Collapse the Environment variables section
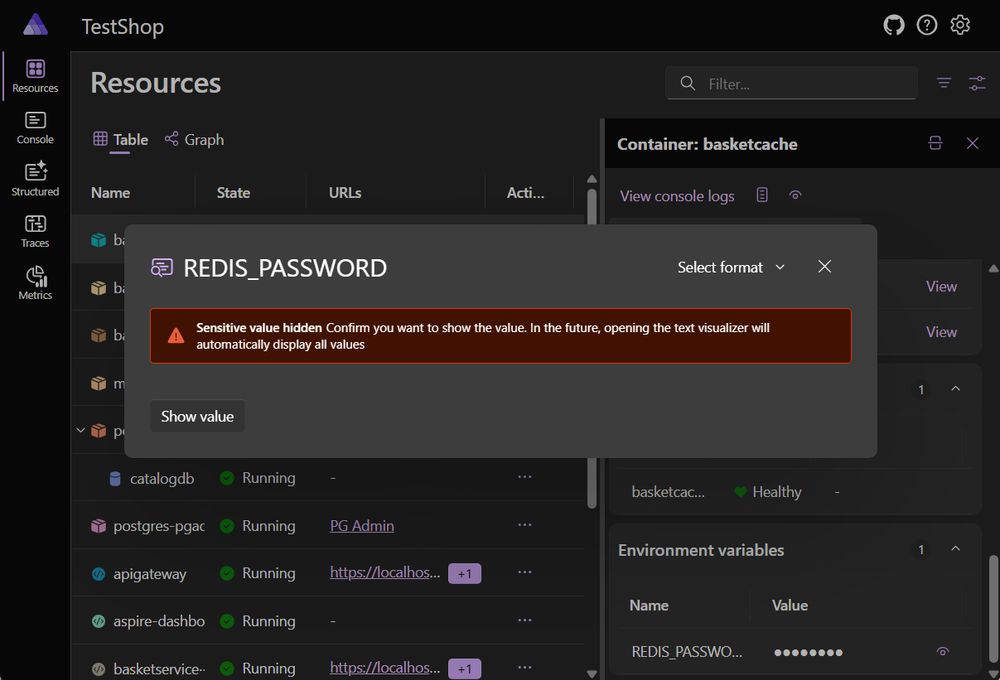Image resolution: width=1000 pixels, height=680 pixels. (x=955, y=549)
